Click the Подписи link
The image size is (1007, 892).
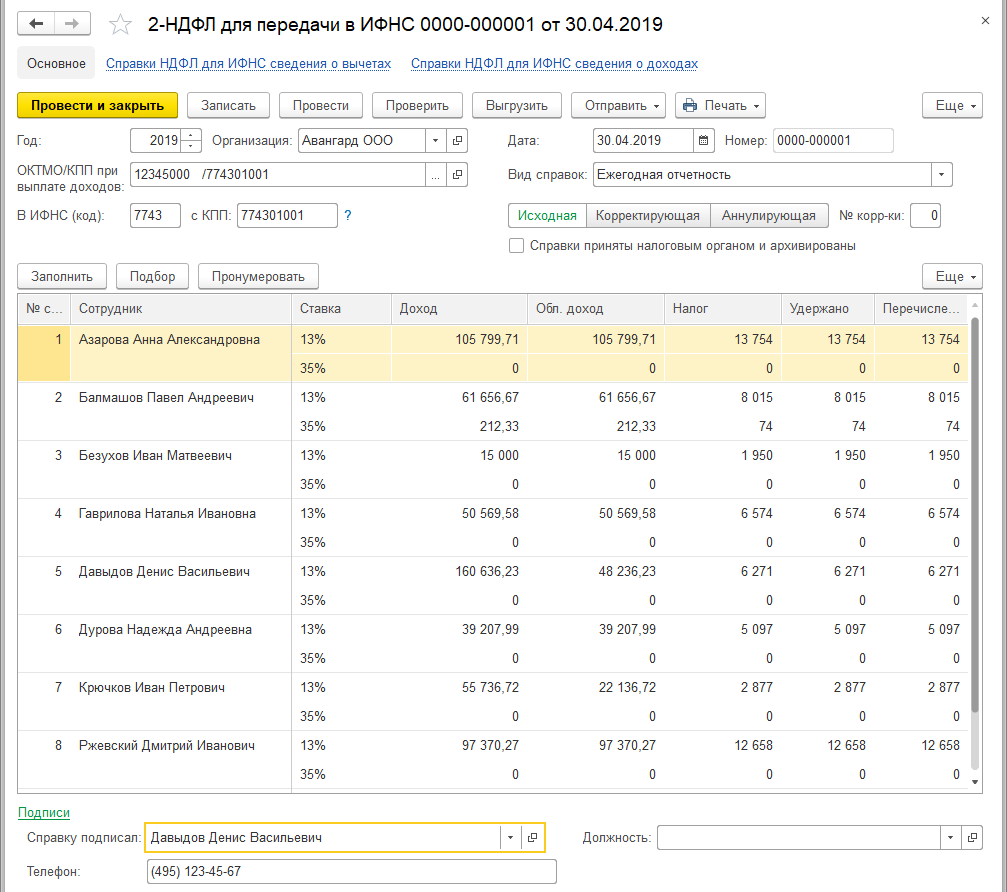point(44,813)
